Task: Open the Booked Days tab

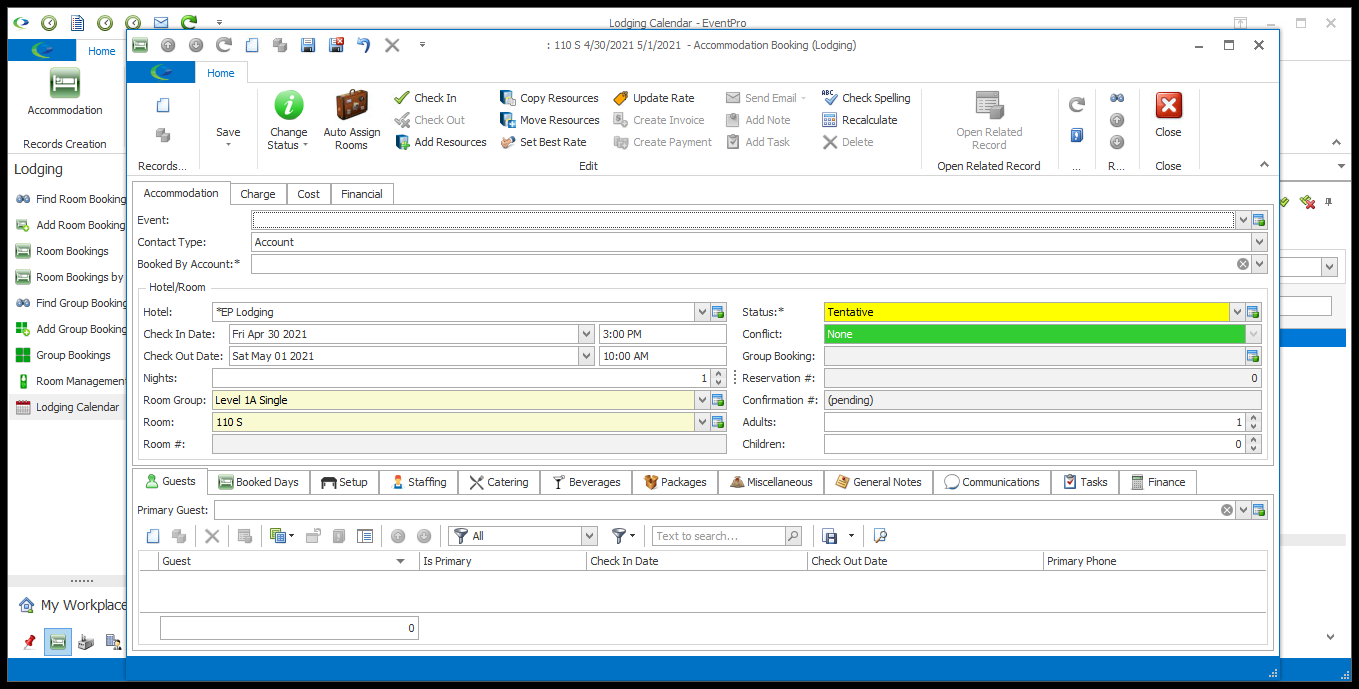Action: (258, 482)
